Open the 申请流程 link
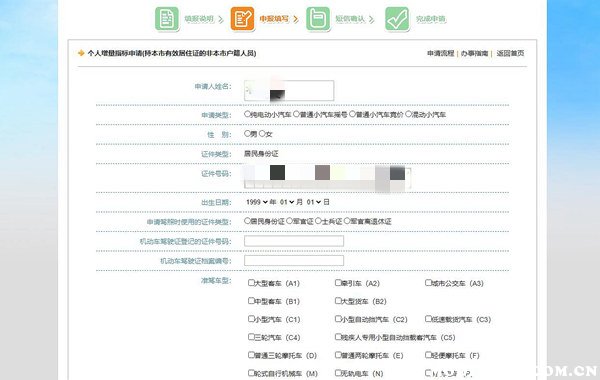Screen dimensions: 600x380 point(440,53)
